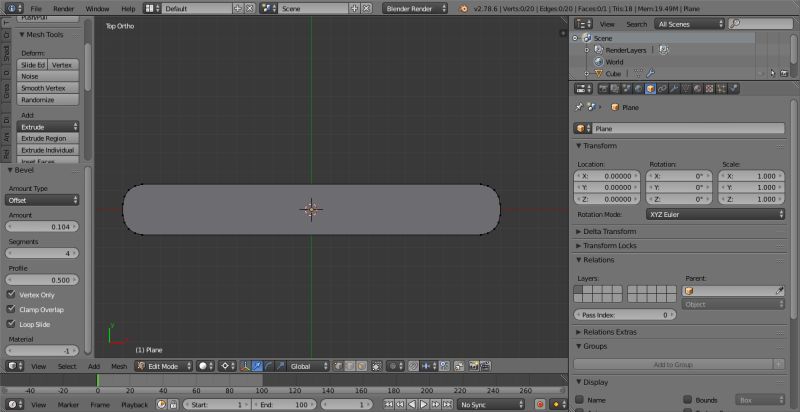Toggle the 3D manipulator widget icon

tap(245, 366)
